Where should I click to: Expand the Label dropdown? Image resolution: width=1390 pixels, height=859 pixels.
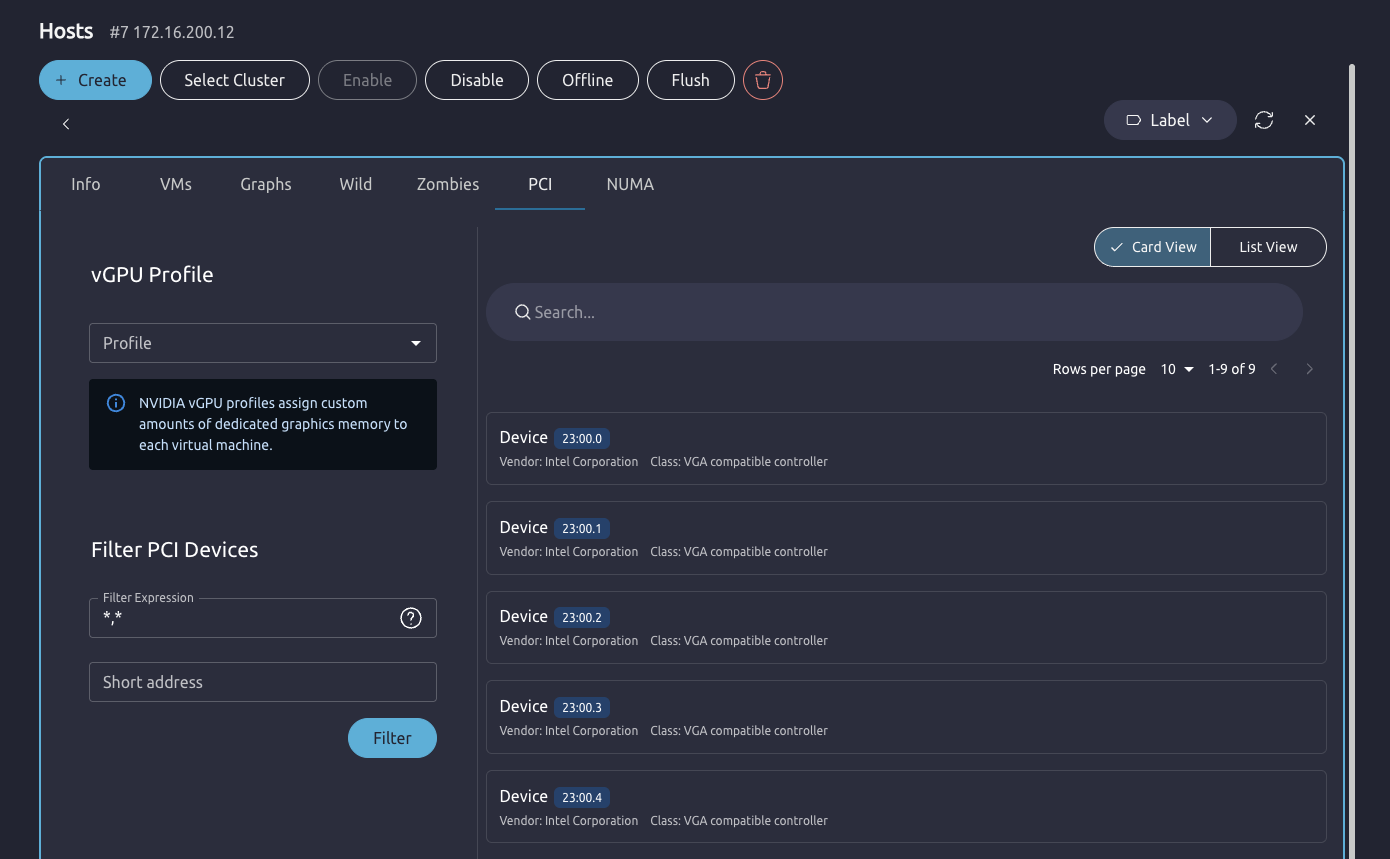(x=1169, y=120)
